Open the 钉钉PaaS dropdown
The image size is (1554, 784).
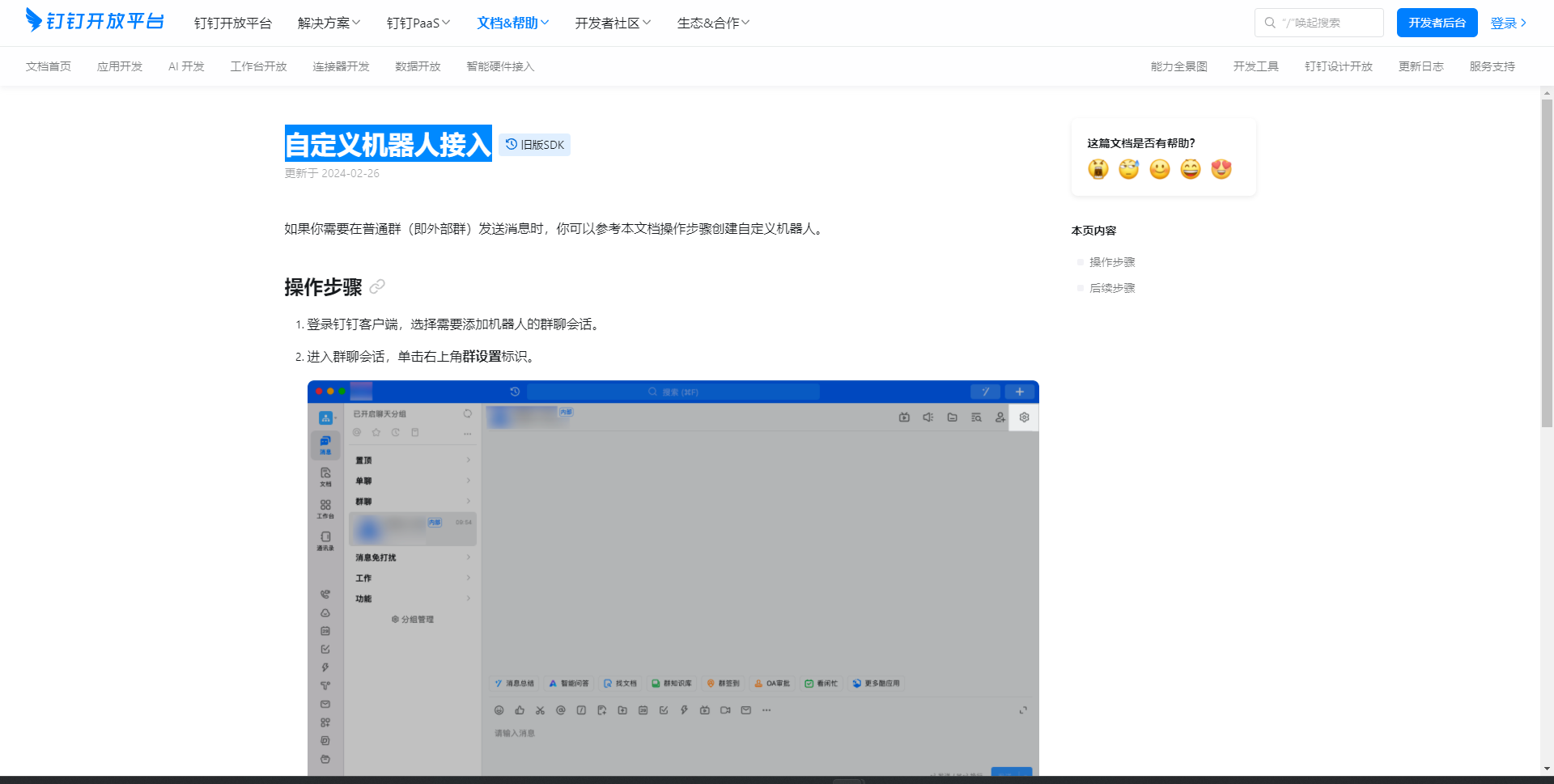418,23
